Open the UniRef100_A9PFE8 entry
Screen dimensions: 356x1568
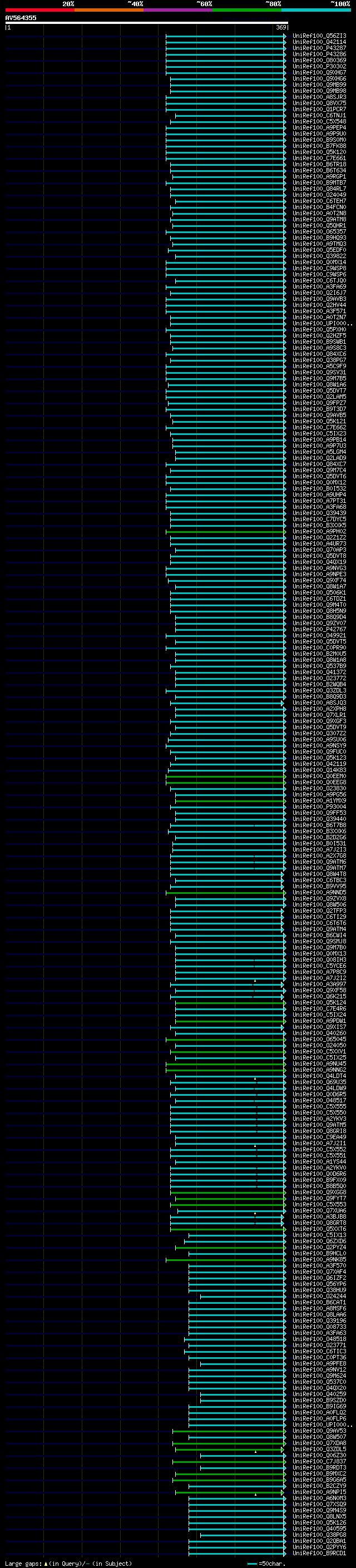coord(319,1363)
